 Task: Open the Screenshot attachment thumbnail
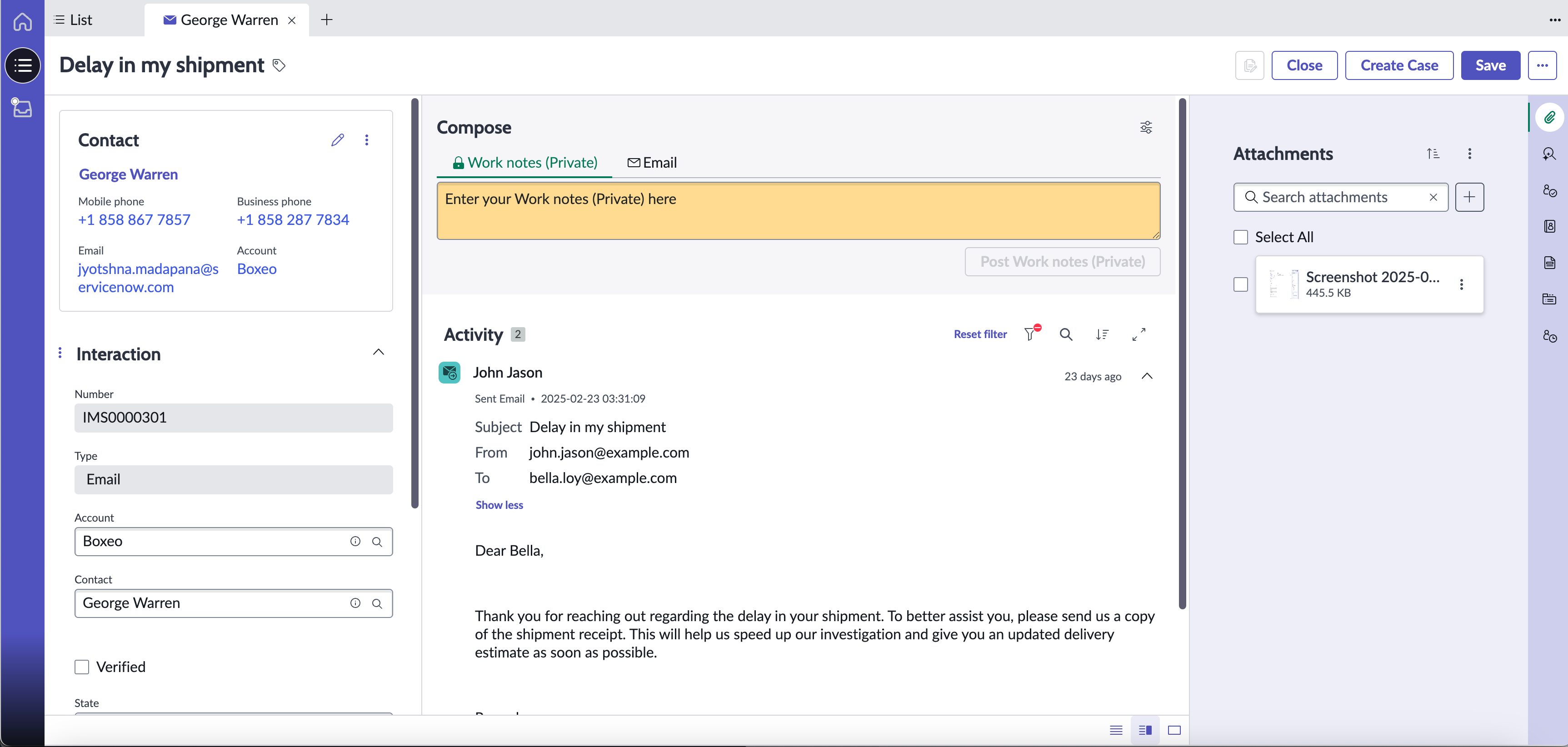point(1284,284)
